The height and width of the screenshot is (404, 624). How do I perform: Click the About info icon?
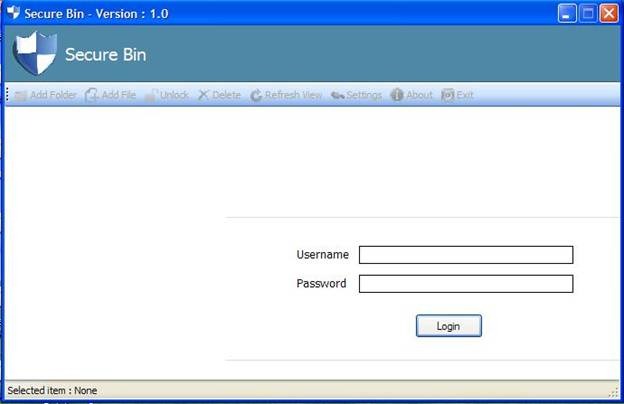(397, 95)
